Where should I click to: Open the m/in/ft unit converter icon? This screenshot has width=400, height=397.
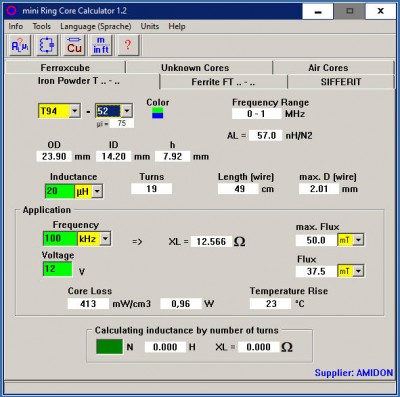coord(101,45)
